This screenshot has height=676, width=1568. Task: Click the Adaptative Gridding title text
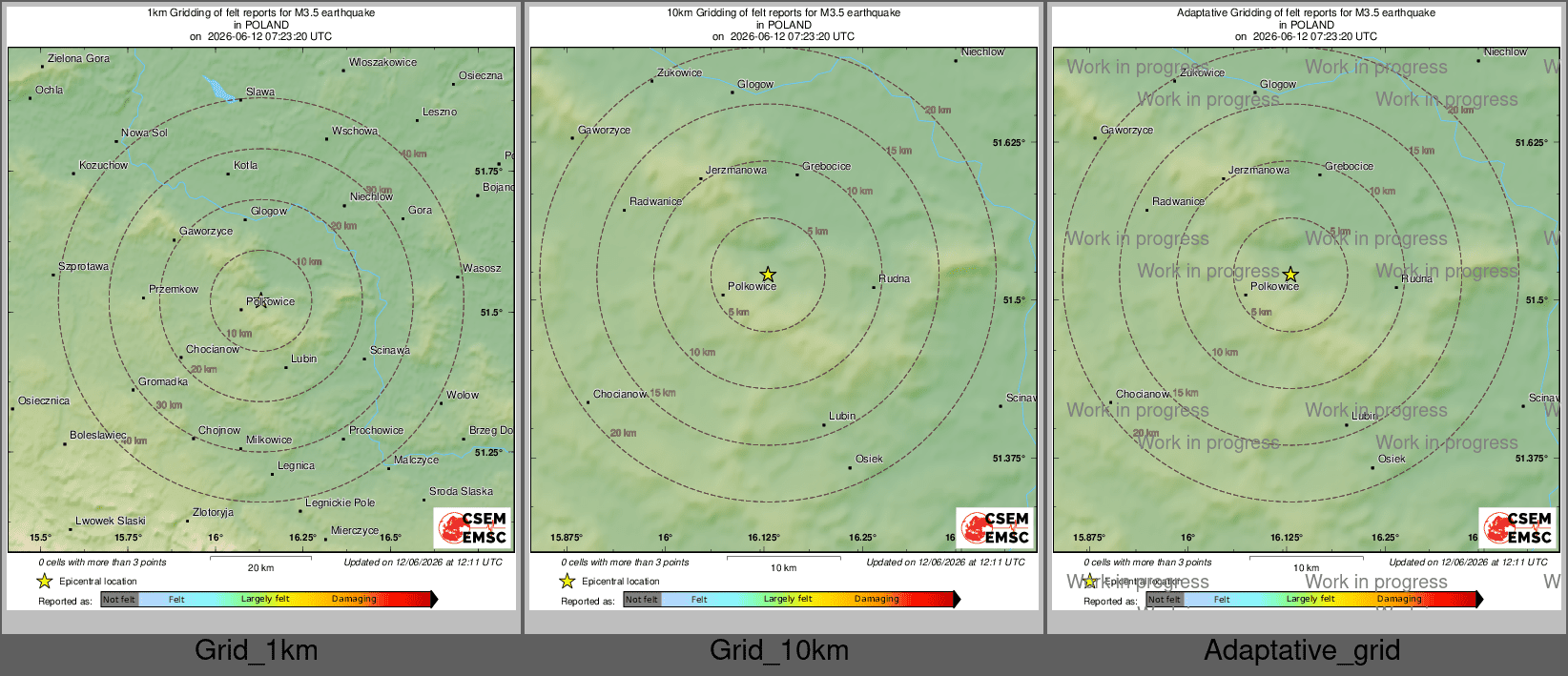click(1306, 13)
